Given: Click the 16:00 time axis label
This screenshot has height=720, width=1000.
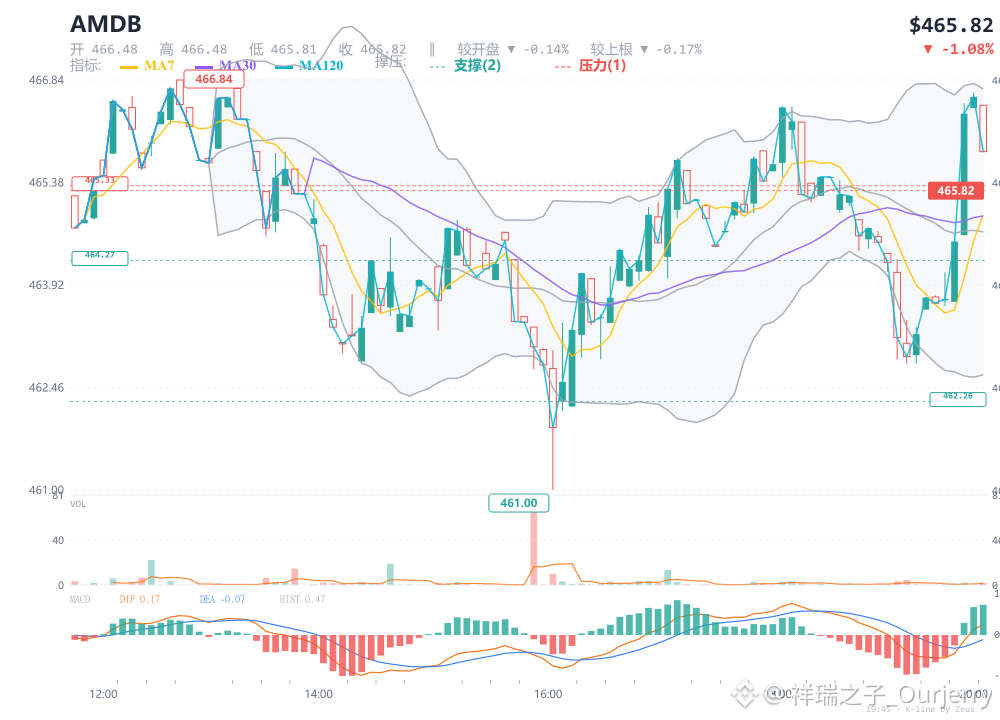Looking at the screenshot, I should (548, 694).
